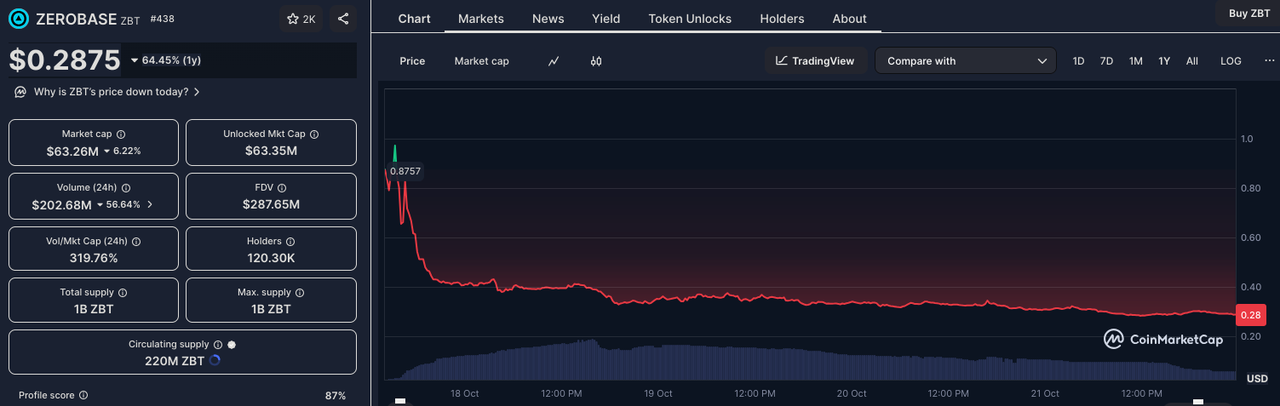Click circulating supply progress ring
1280x406 pixels.
point(215,361)
